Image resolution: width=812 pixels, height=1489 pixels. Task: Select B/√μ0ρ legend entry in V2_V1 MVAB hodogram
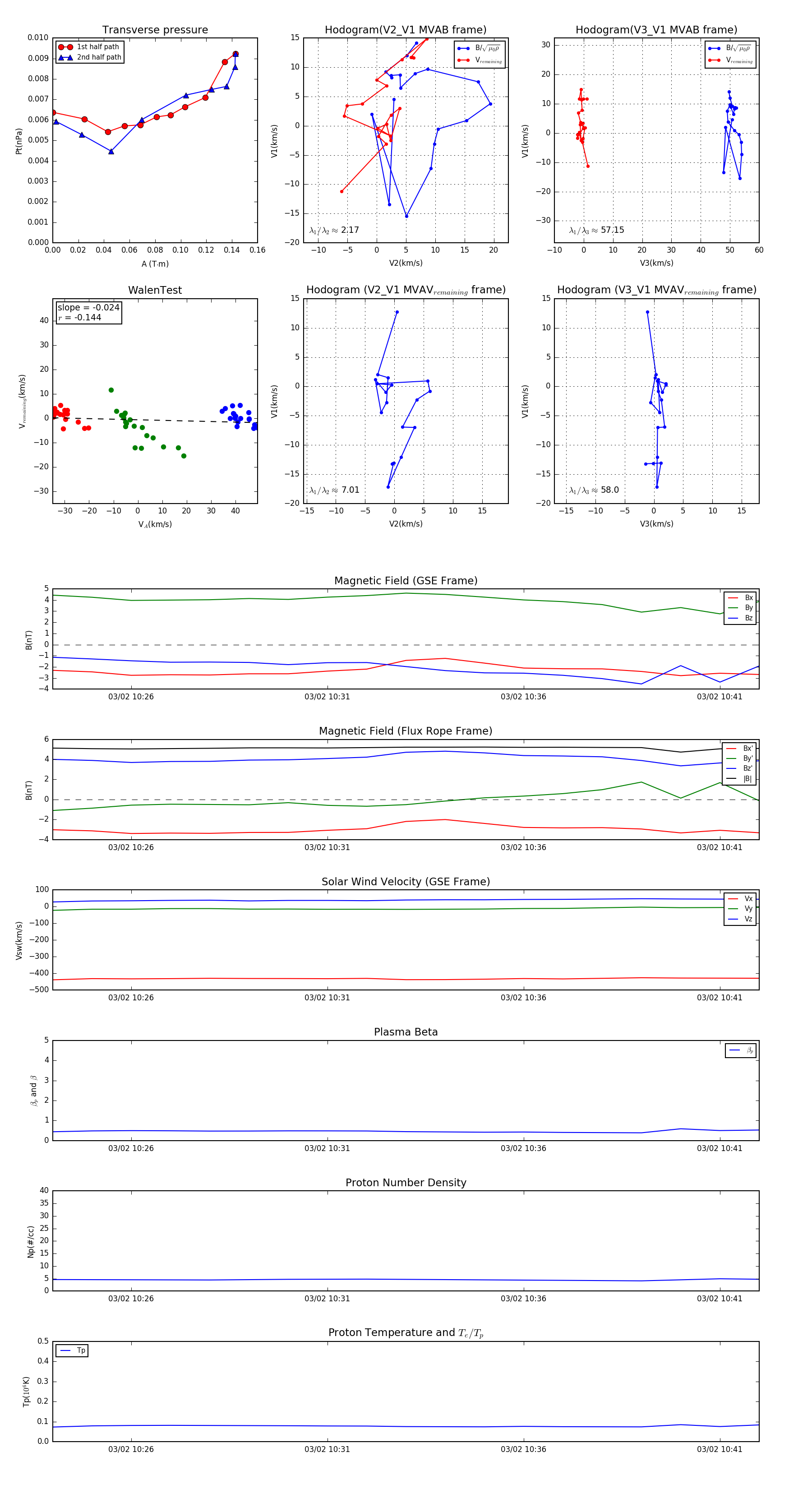point(480,49)
